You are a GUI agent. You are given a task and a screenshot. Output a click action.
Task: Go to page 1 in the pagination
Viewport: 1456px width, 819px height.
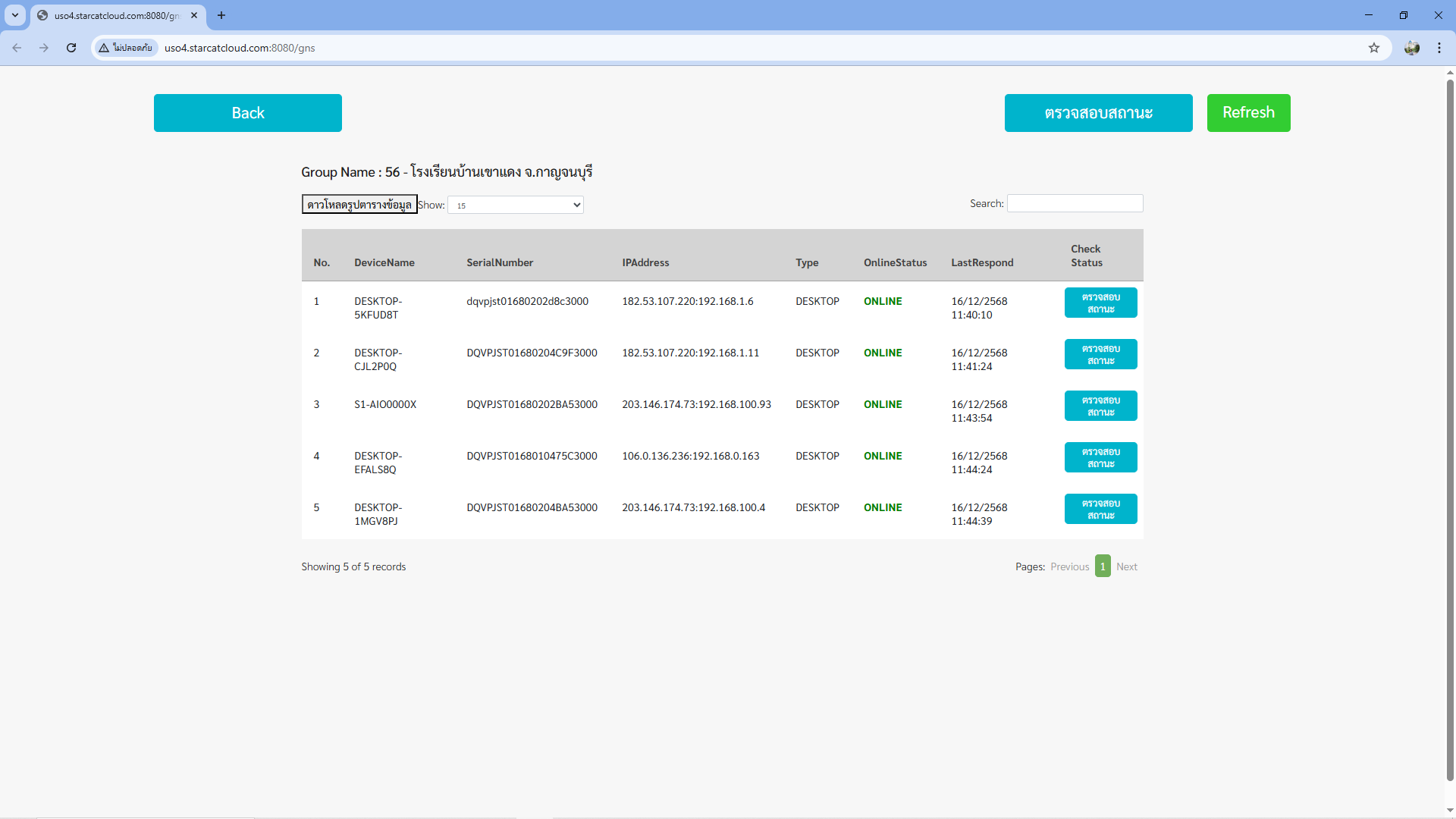(1103, 566)
